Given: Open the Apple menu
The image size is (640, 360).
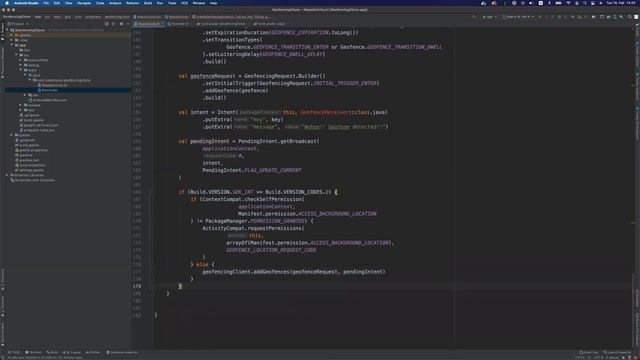Looking at the screenshot, I should (7, 3).
